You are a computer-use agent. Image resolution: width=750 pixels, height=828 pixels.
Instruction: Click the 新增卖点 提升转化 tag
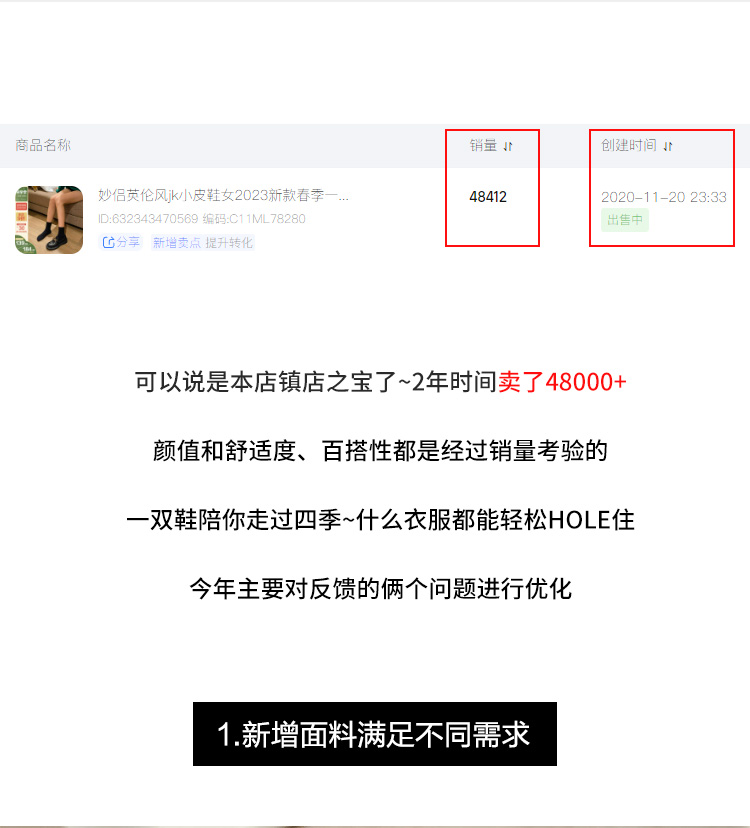click(x=203, y=242)
